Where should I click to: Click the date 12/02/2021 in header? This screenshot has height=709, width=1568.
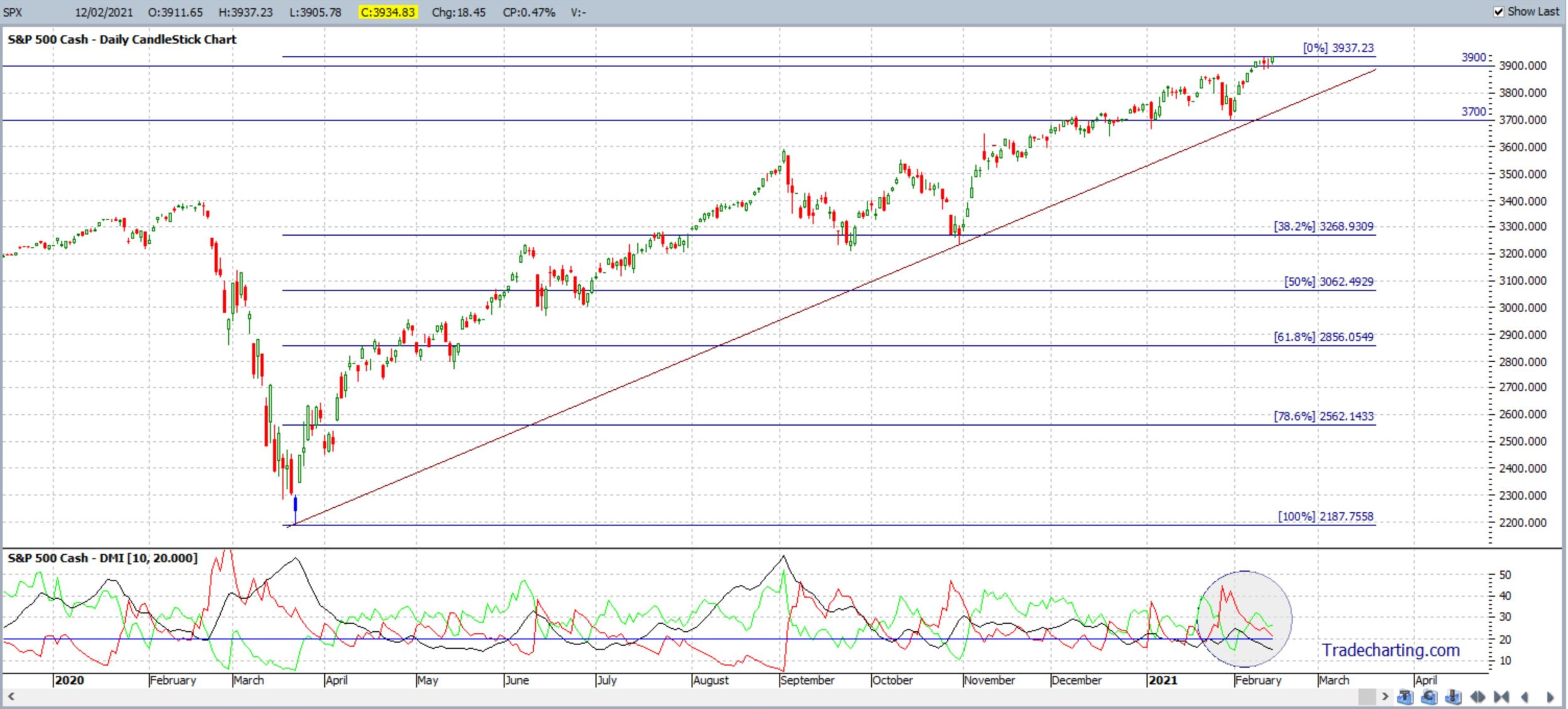(x=104, y=12)
